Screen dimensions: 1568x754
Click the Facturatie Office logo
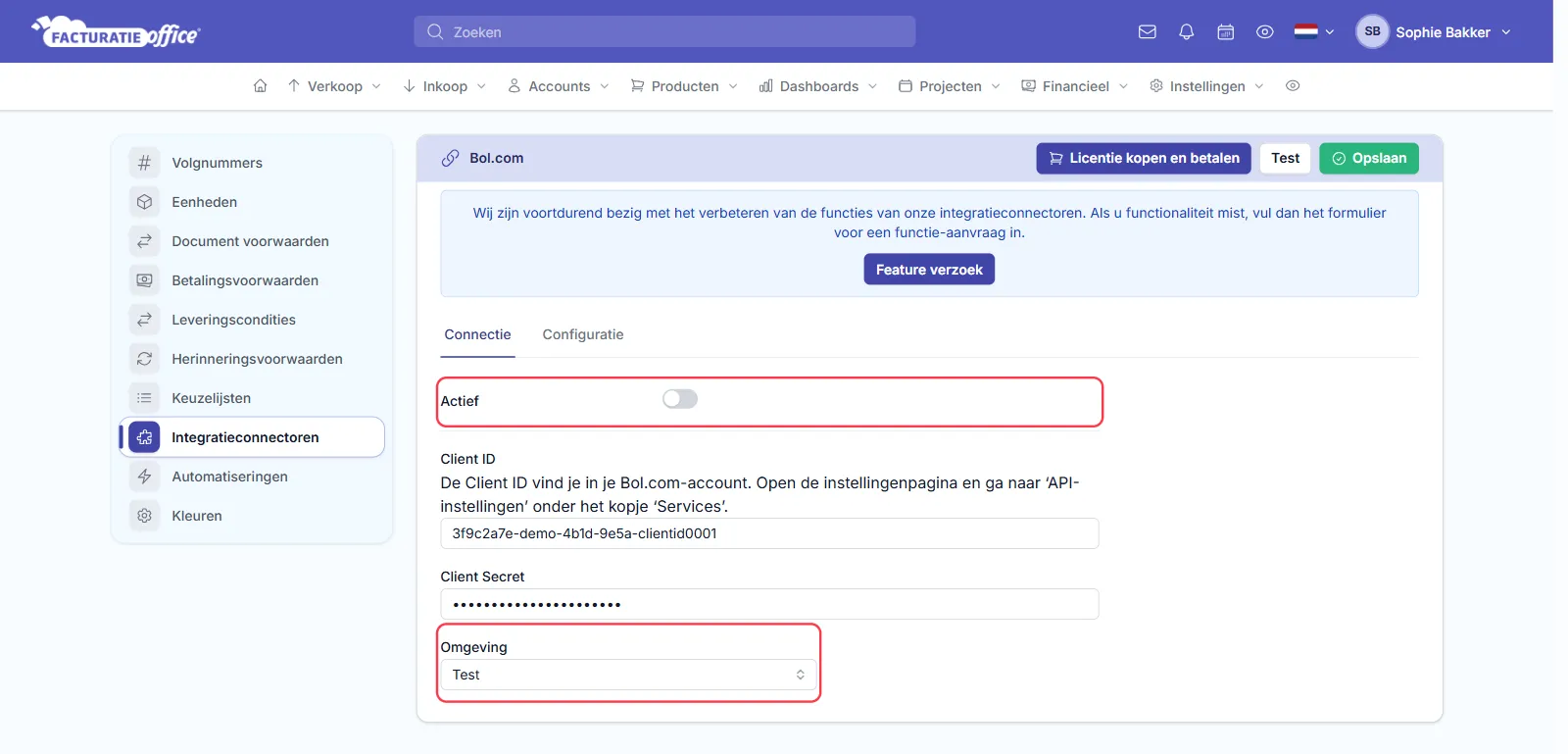tap(116, 31)
